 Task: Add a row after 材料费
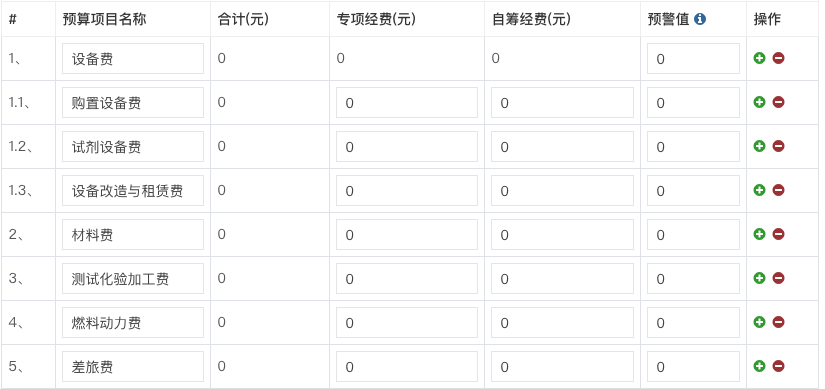click(x=759, y=234)
